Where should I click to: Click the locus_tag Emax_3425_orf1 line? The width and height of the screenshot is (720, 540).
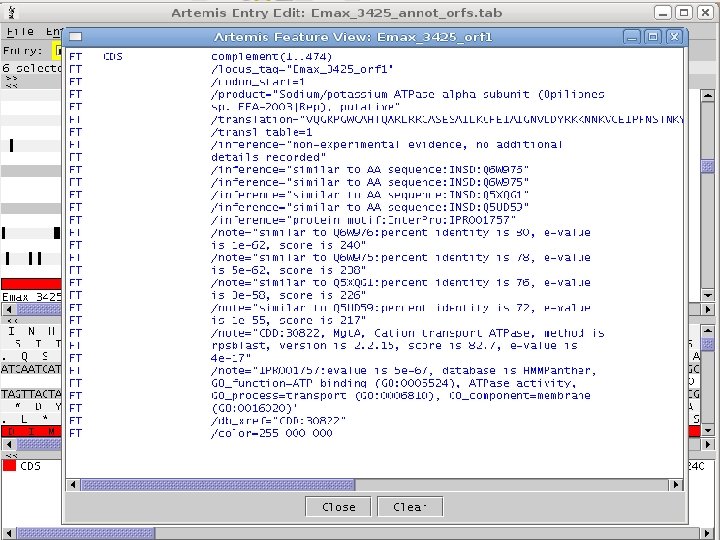pos(302,69)
